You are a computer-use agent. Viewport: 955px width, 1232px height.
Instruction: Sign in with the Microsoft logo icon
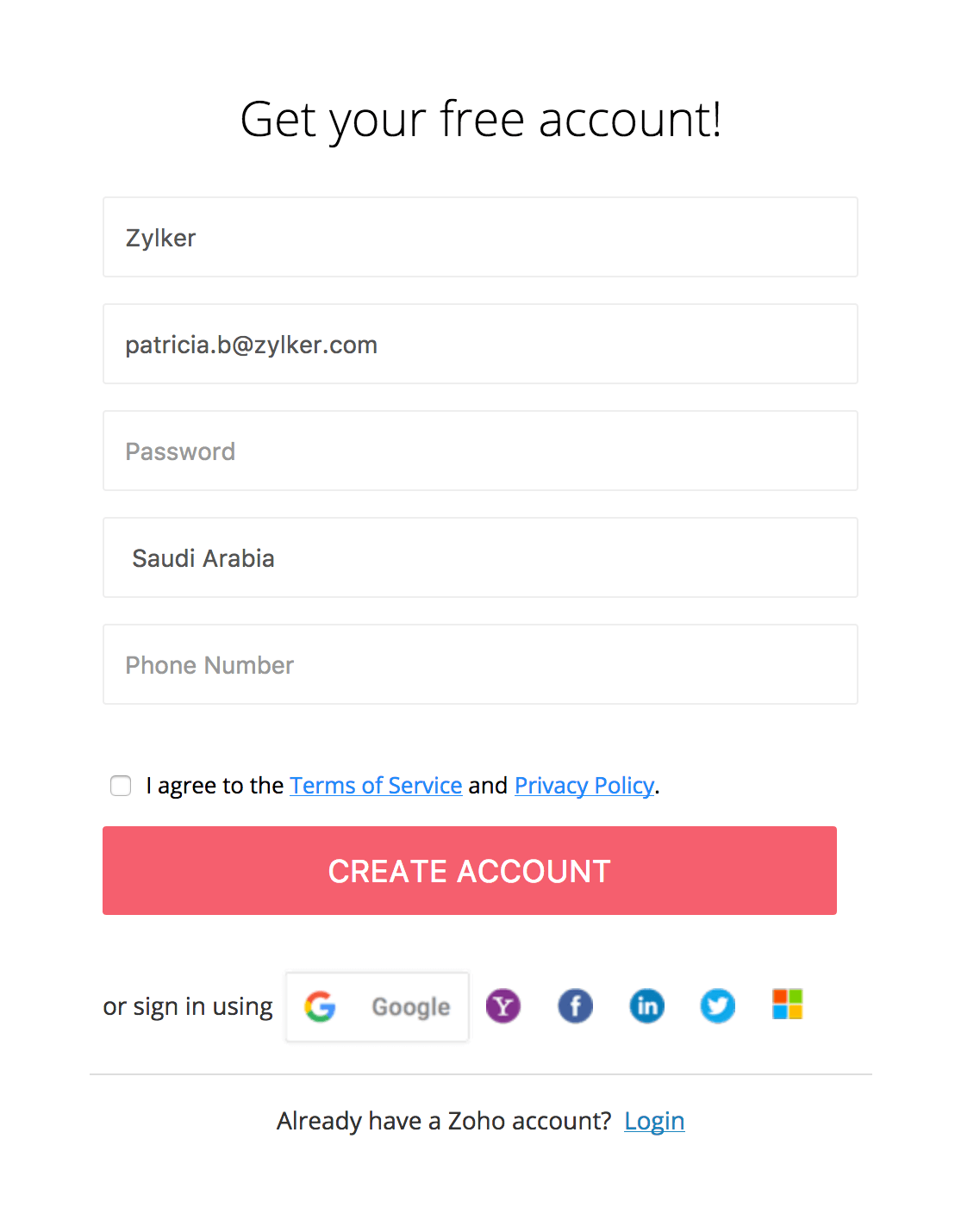tap(787, 1005)
